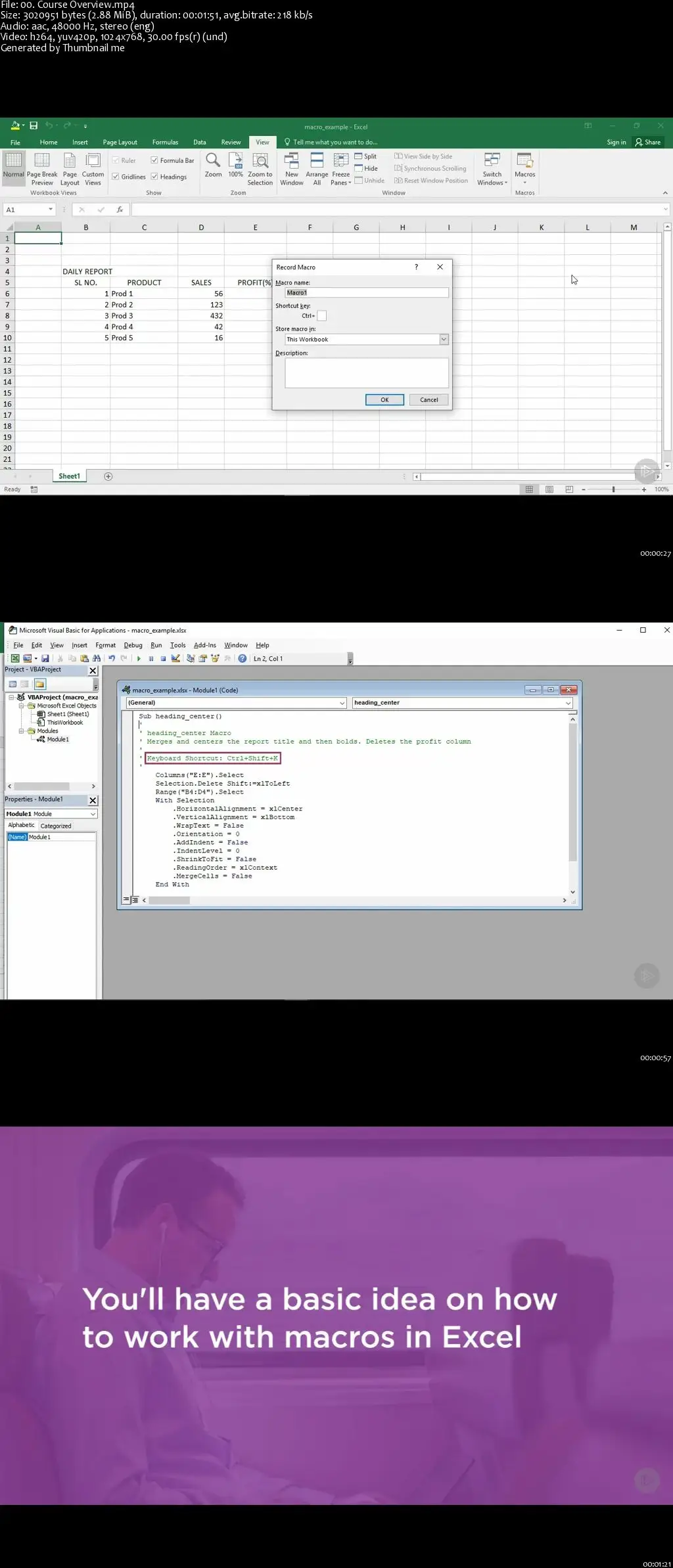Image resolution: width=673 pixels, height=1568 pixels.
Task: Click View Microsoft Excel icon in VBA toolbar
Action: pos(14,658)
